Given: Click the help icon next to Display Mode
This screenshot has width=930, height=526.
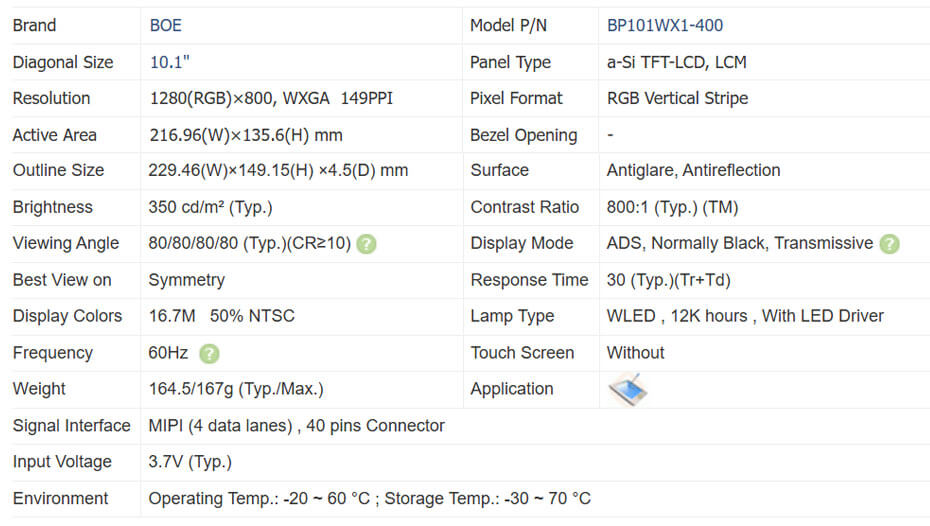Looking at the screenshot, I should point(889,244).
